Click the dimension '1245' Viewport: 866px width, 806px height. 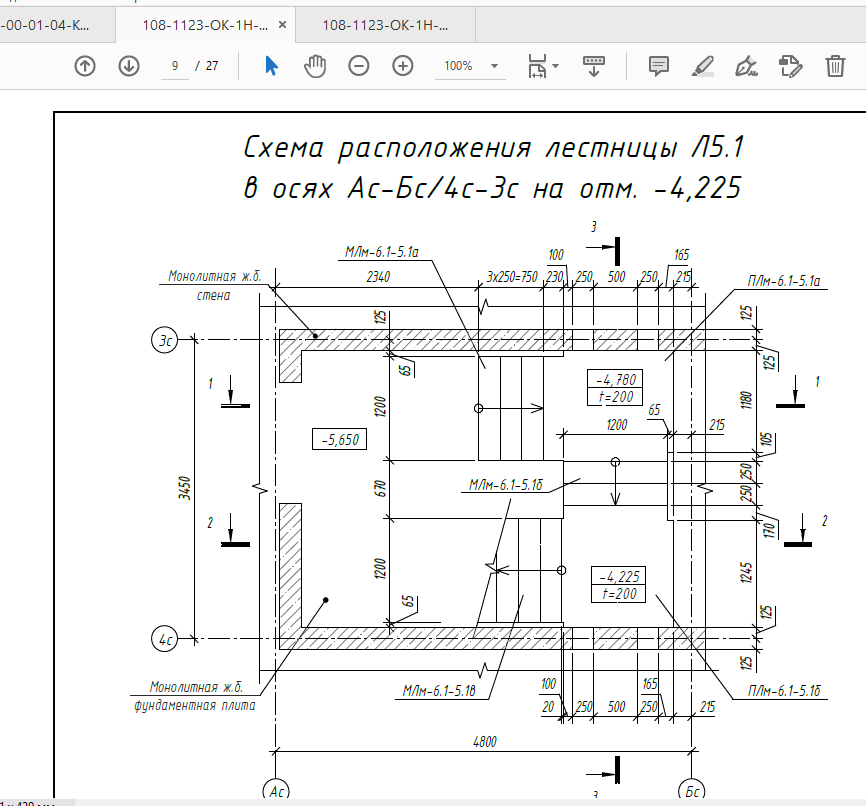746,572
